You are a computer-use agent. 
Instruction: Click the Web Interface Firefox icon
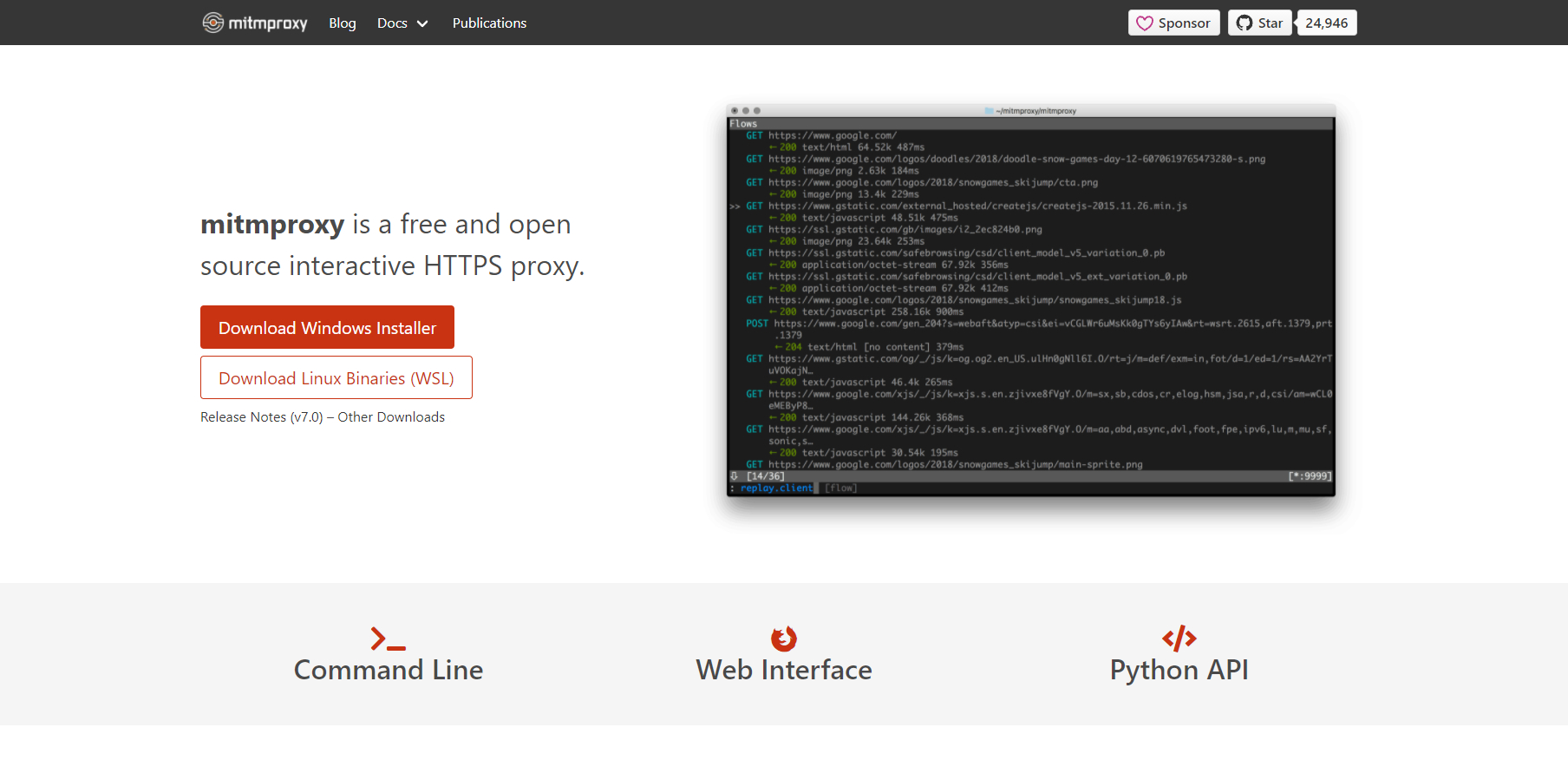784,639
